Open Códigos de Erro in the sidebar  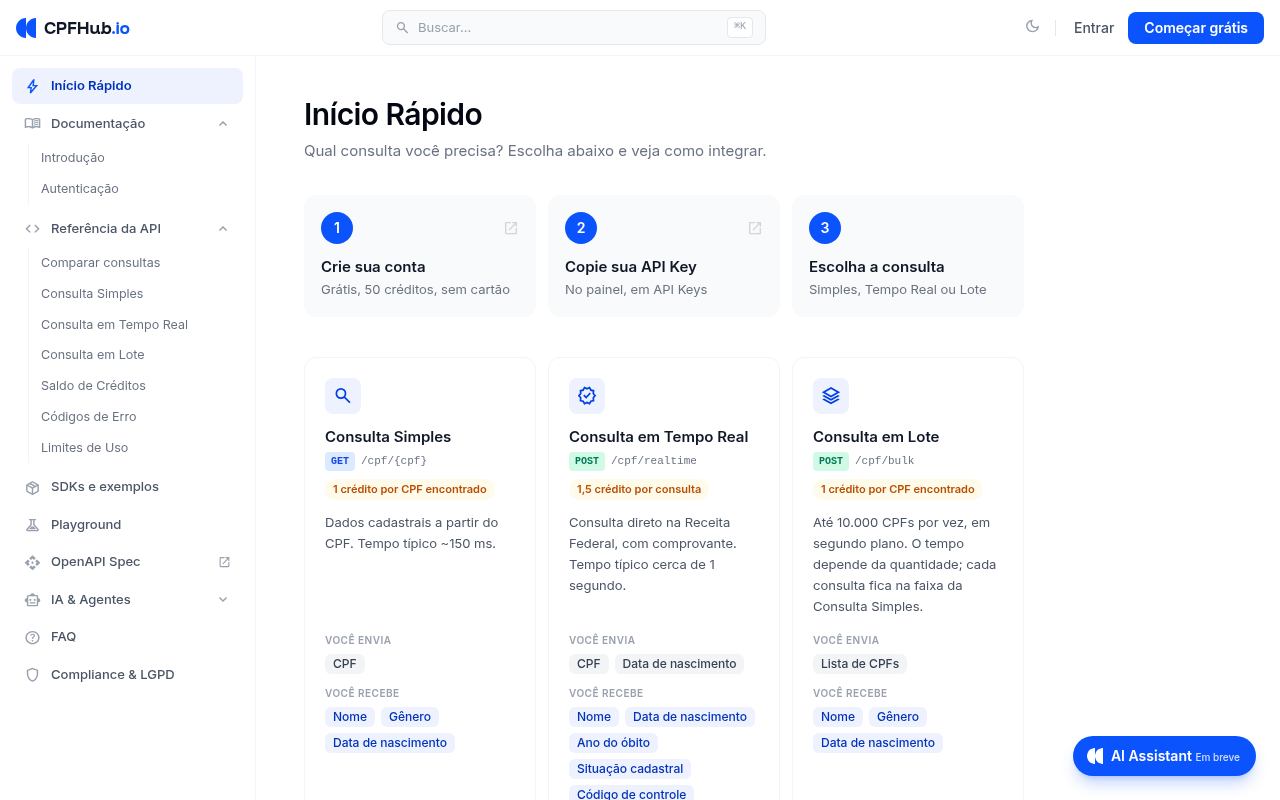(x=89, y=417)
